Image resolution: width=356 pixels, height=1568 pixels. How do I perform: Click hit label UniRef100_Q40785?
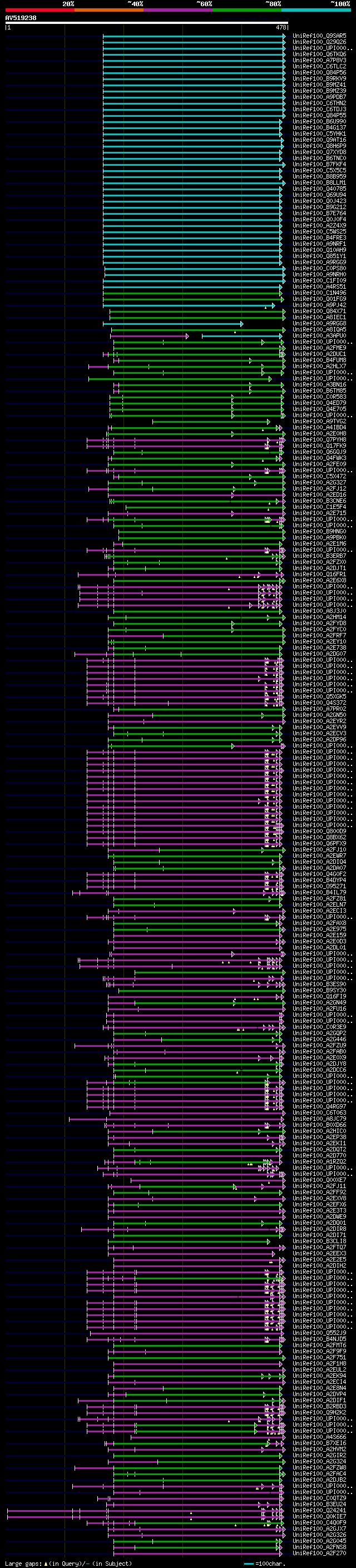[319, 189]
